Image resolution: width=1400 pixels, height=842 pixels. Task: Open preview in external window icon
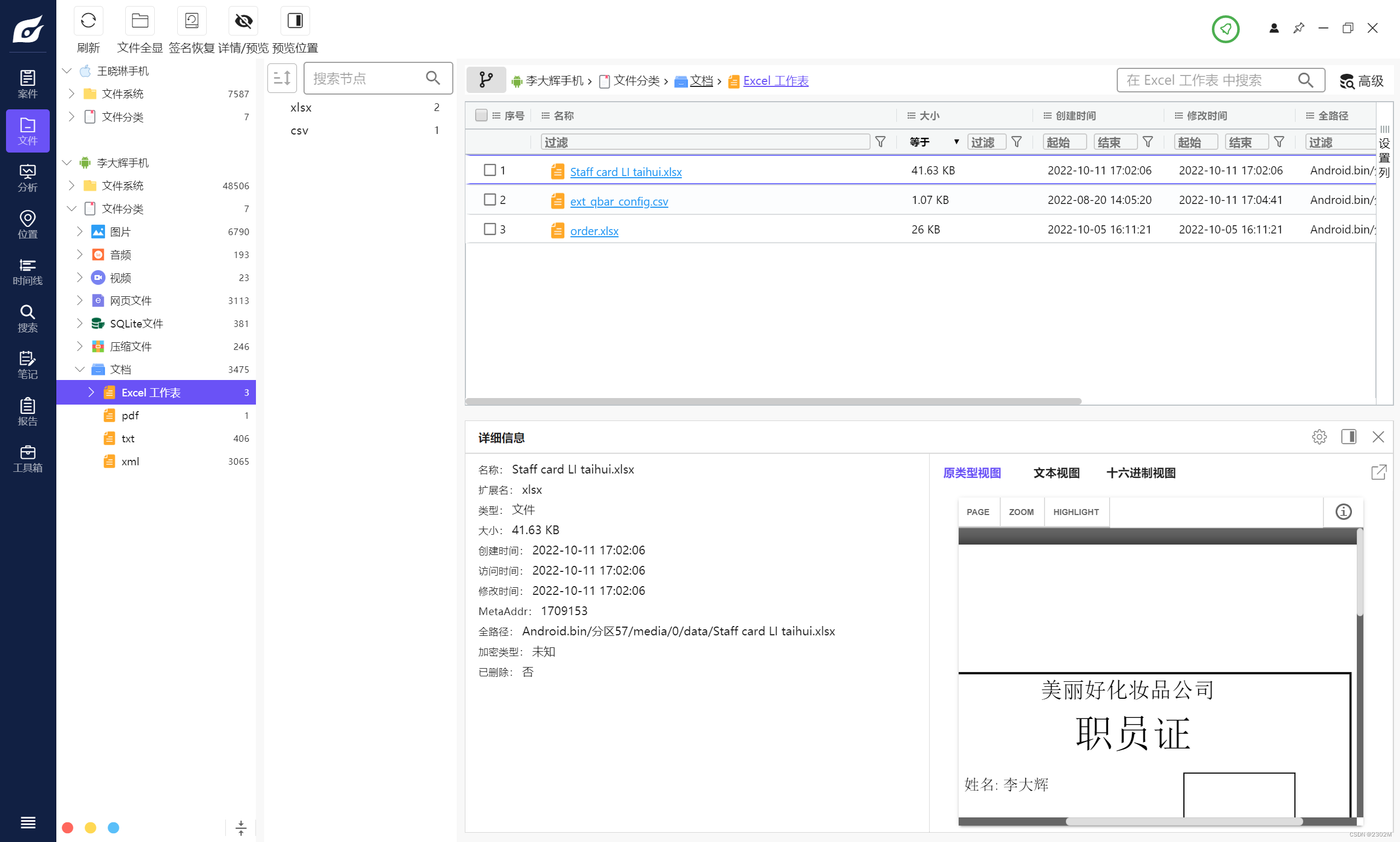[1379, 472]
